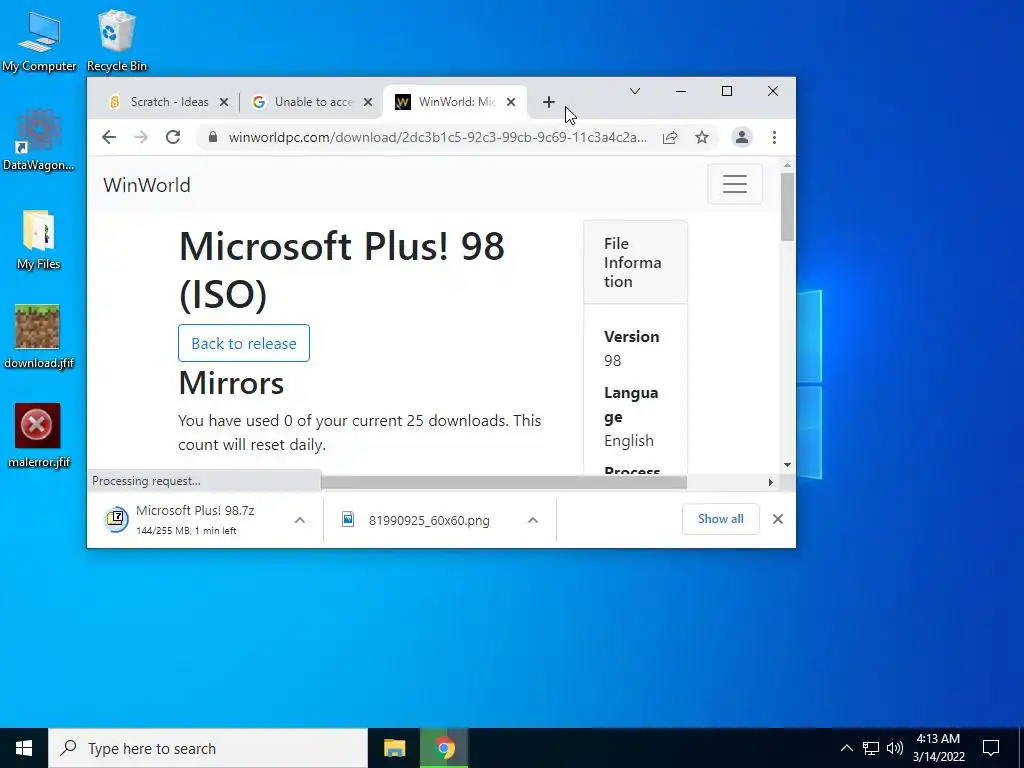
Task: Click the Back to release button
Action: point(244,343)
